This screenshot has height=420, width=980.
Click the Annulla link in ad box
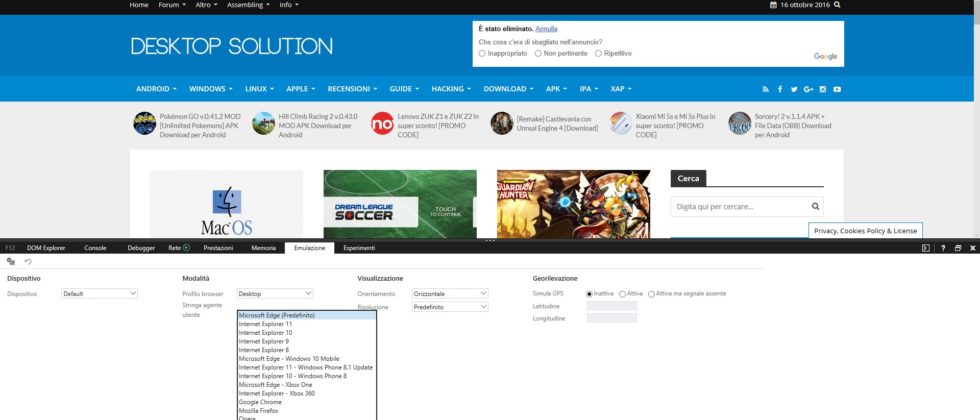click(x=546, y=29)
